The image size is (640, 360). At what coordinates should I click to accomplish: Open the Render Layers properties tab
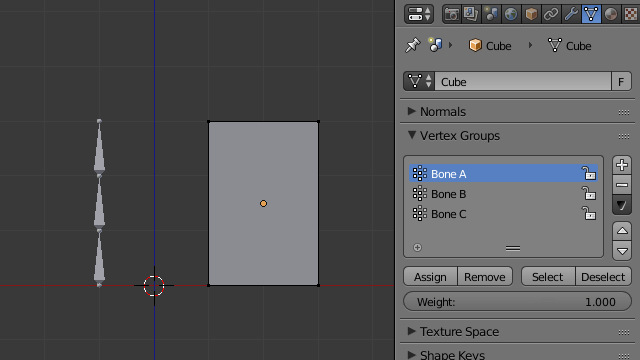tap(471, 14)
